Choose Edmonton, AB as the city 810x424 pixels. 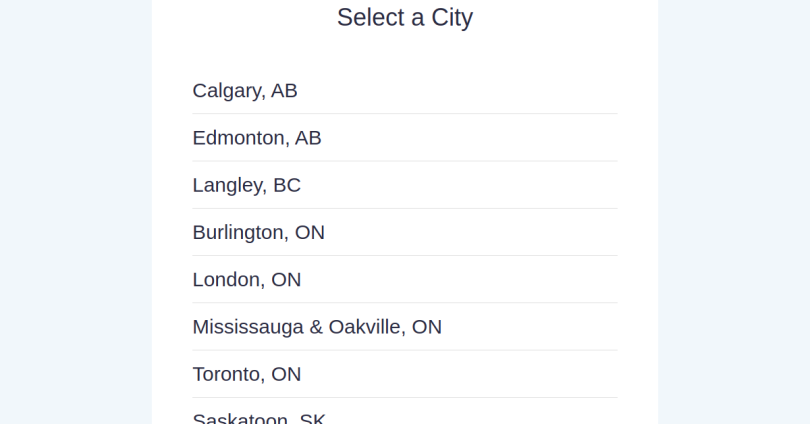point(257,138)
